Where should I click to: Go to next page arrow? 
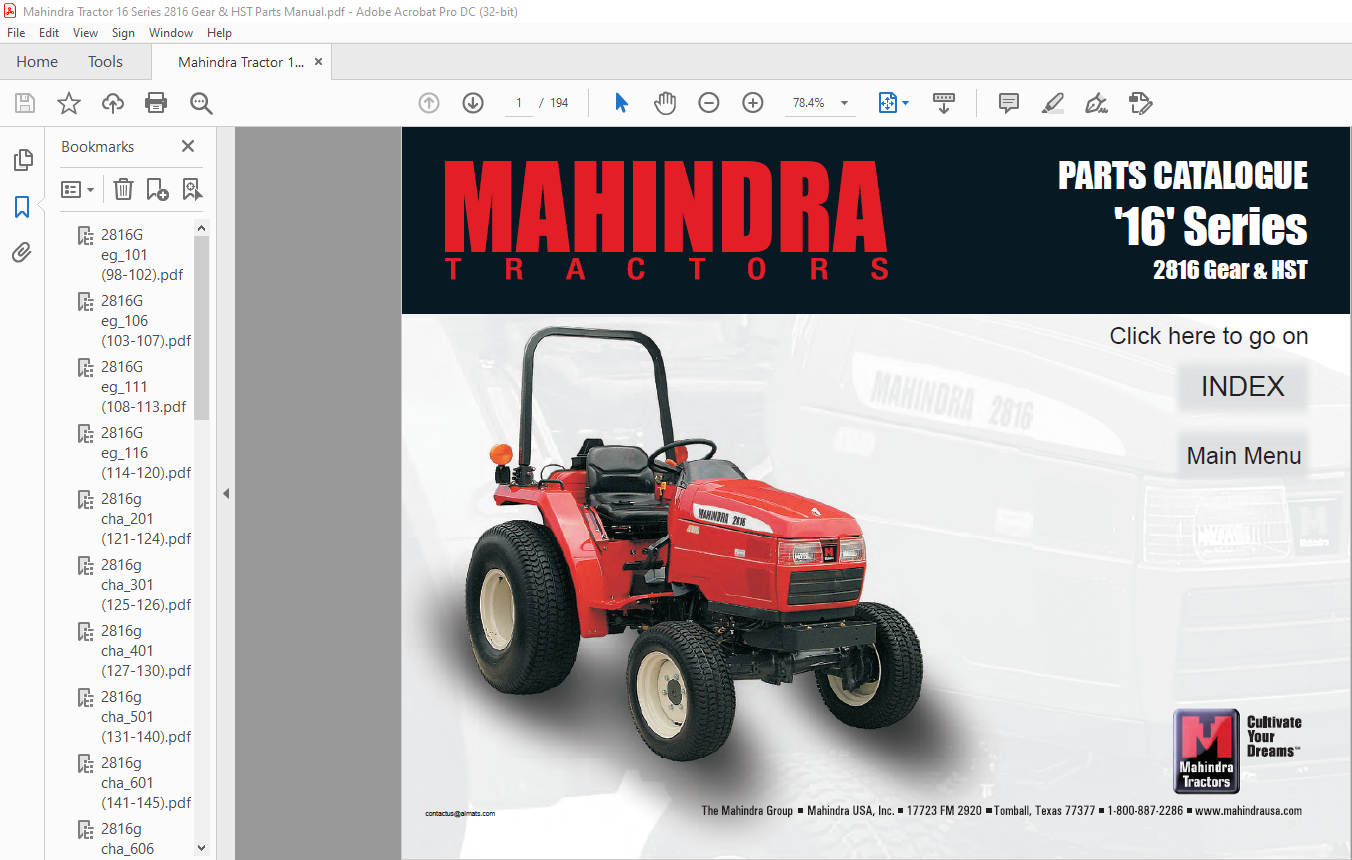coord(473,103)
